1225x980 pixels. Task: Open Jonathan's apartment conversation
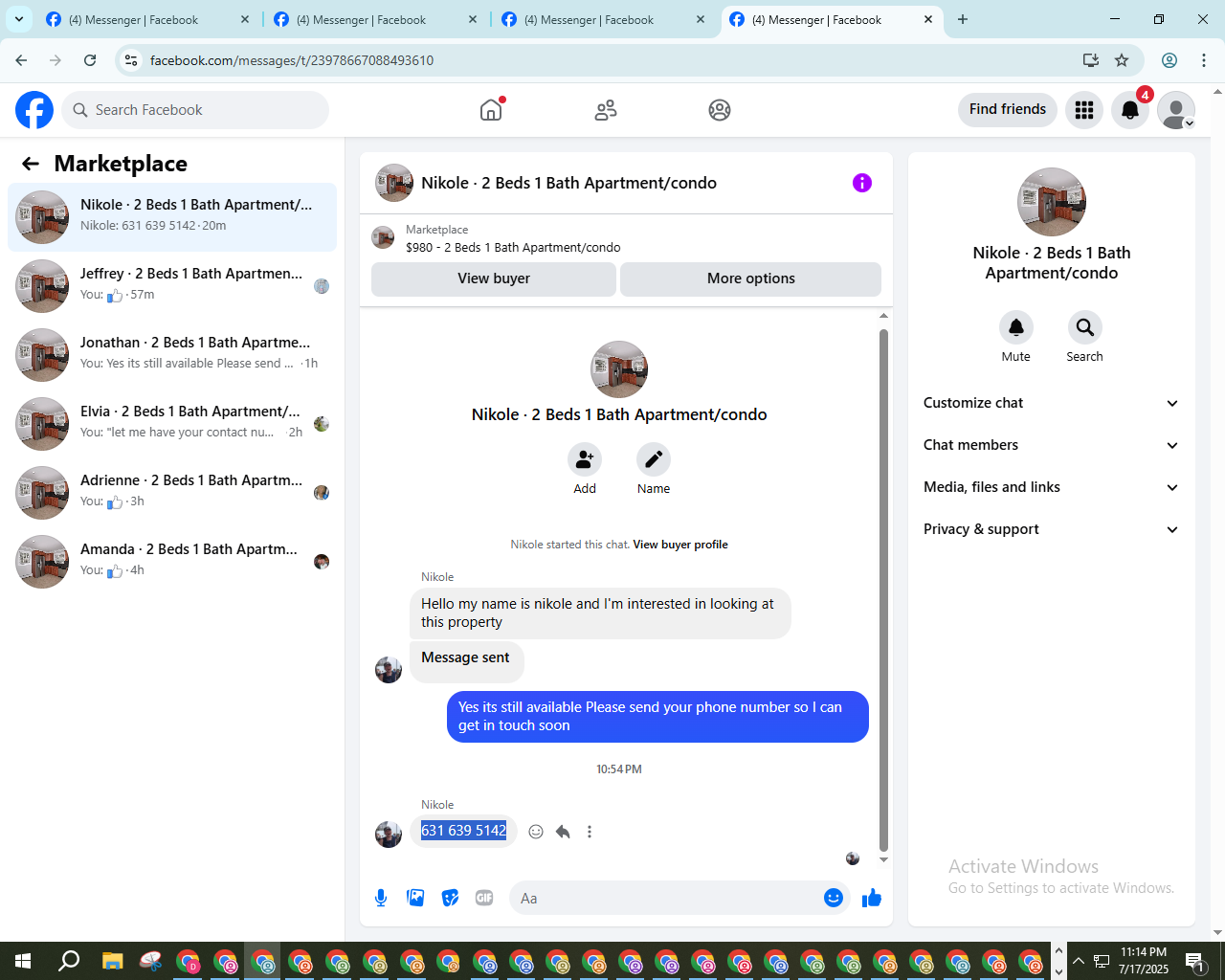[x=172, y=355]
